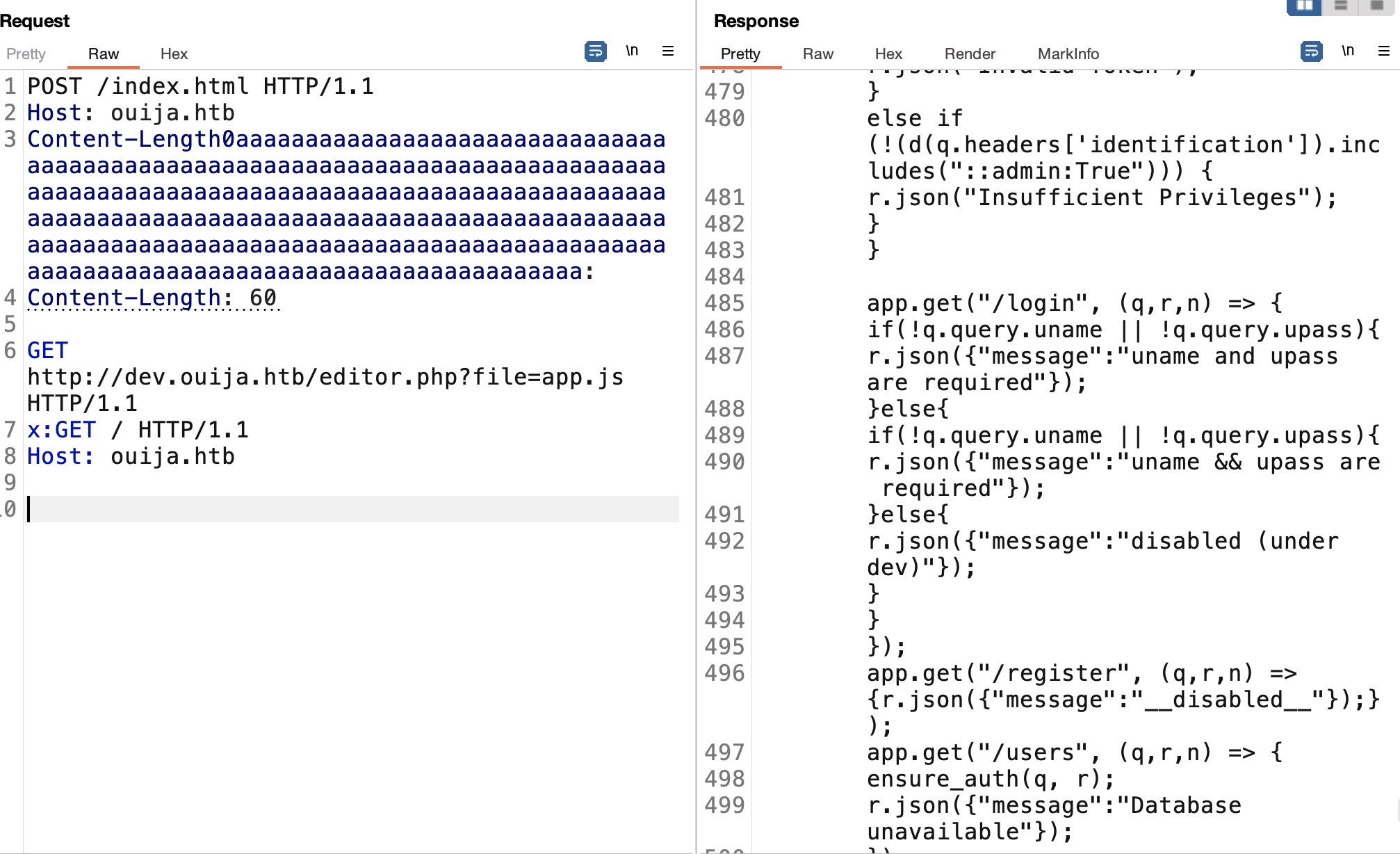Click the dev.ouija.htb editor.php URL line
1400x854 pixels.
(325, 377)
